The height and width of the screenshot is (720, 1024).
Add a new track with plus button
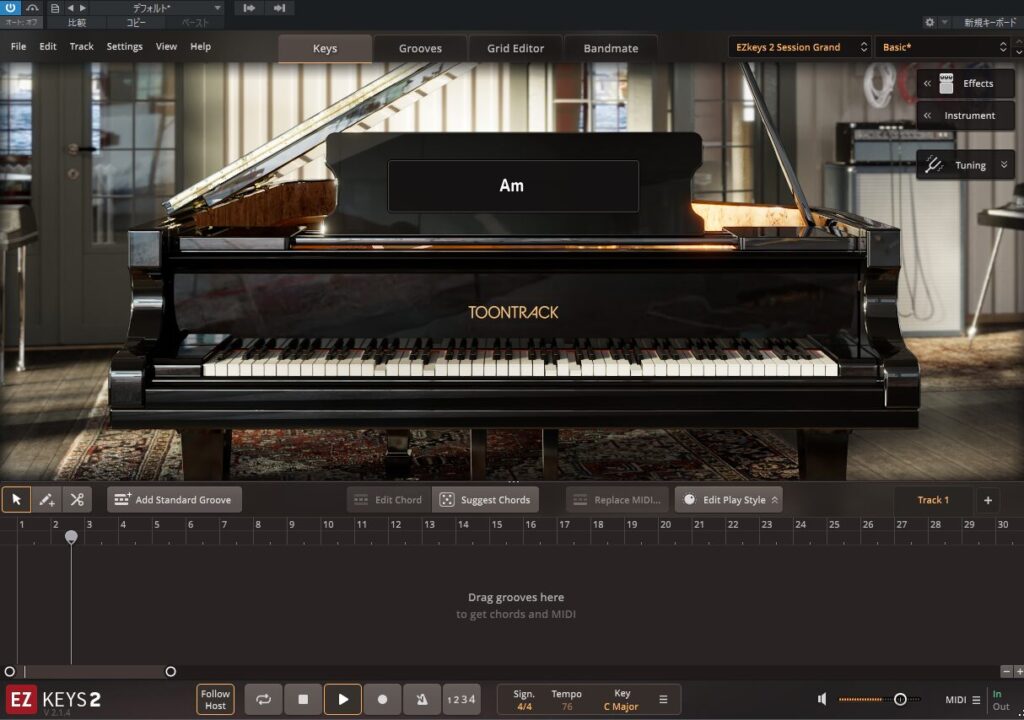point(987,500)
